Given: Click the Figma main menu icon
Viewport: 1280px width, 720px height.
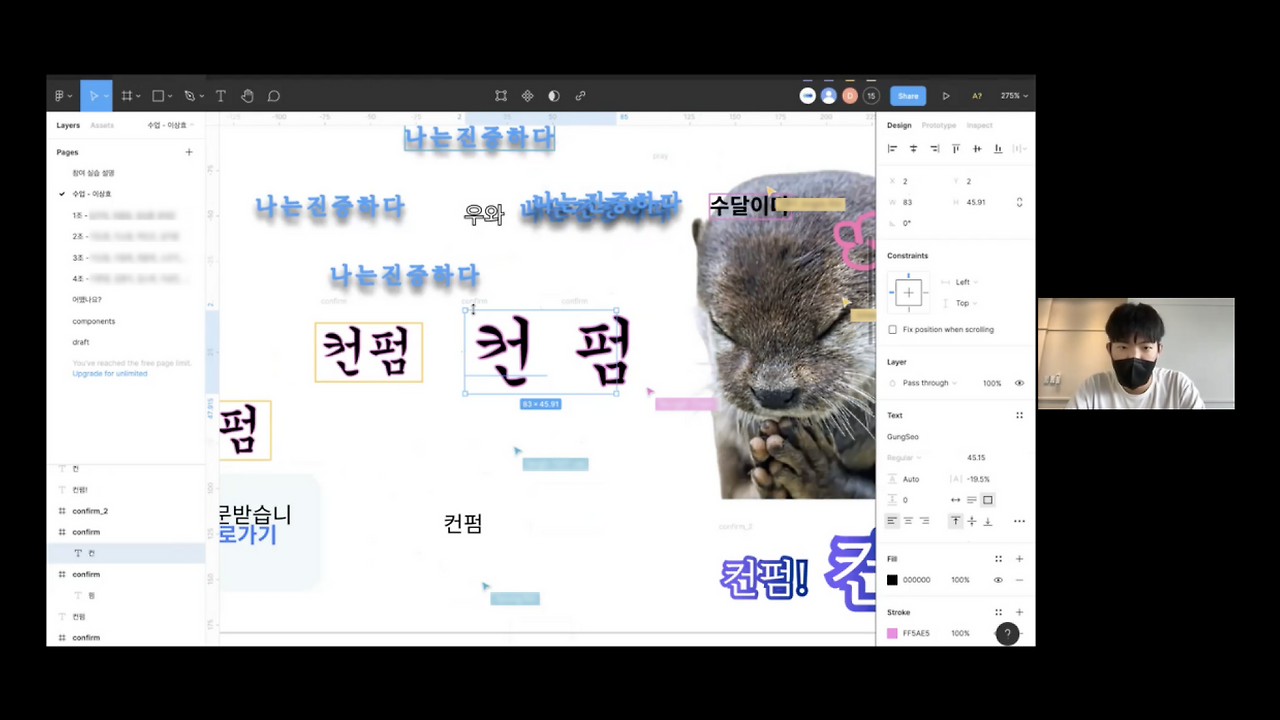Looking at the screenshot, I should pos(58,95).
